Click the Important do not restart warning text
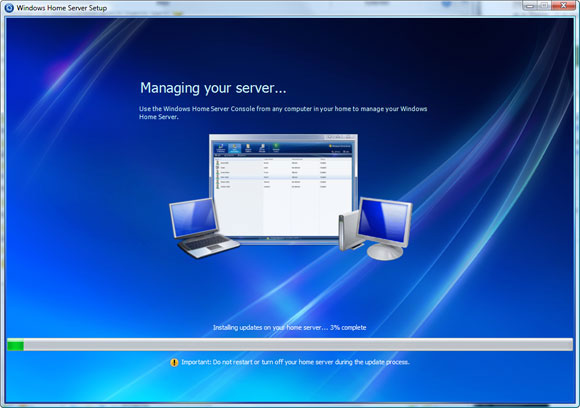 (295, 362)
